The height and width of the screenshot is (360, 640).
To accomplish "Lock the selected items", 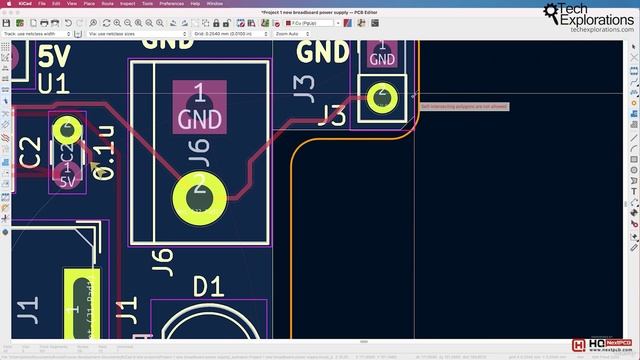I will click(x=216, y=23).
